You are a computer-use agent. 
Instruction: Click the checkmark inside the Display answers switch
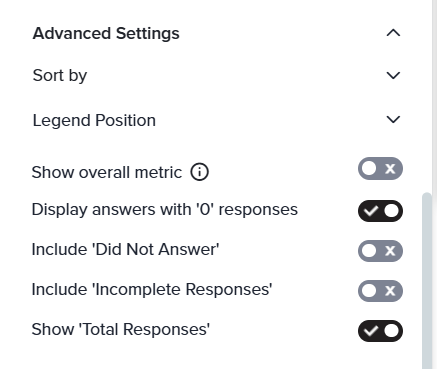pyautogui.click(x=371, y=211)
